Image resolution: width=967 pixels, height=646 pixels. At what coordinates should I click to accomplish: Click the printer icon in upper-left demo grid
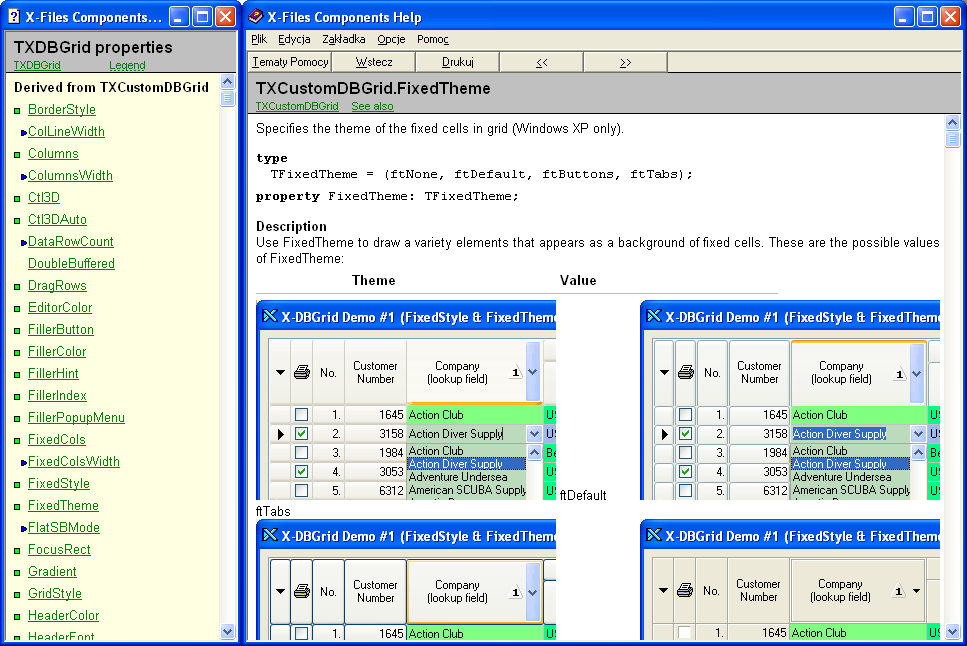(301, 373)
